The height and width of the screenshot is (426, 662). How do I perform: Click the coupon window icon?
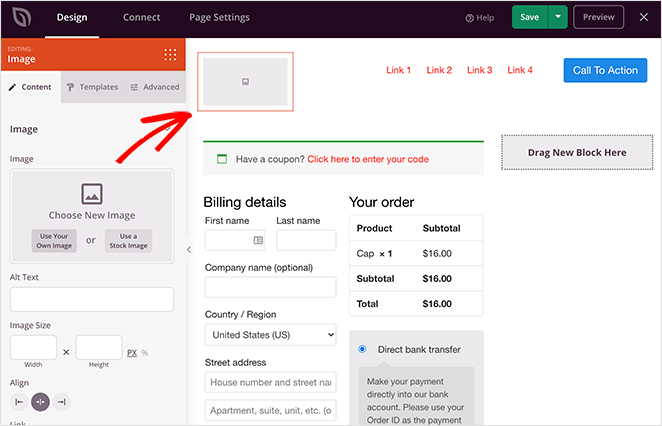(222, 159)
